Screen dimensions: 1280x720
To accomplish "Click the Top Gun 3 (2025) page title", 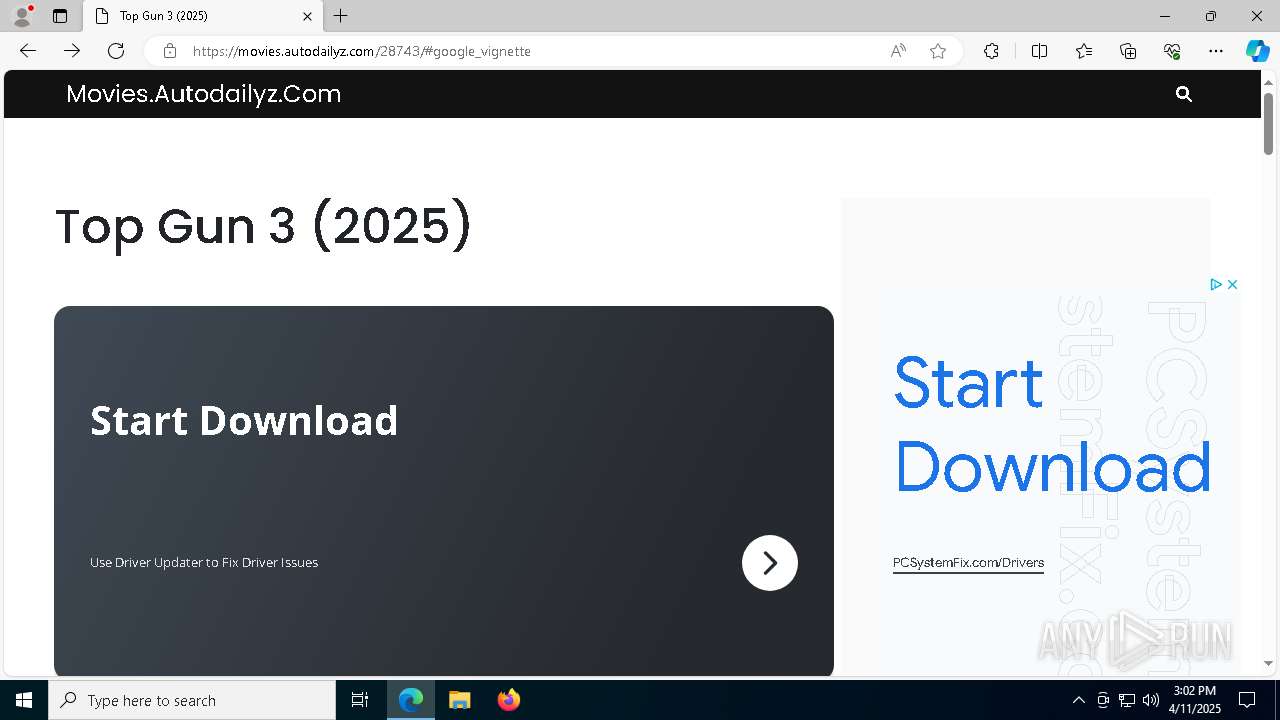I will (x=263, y=225).
